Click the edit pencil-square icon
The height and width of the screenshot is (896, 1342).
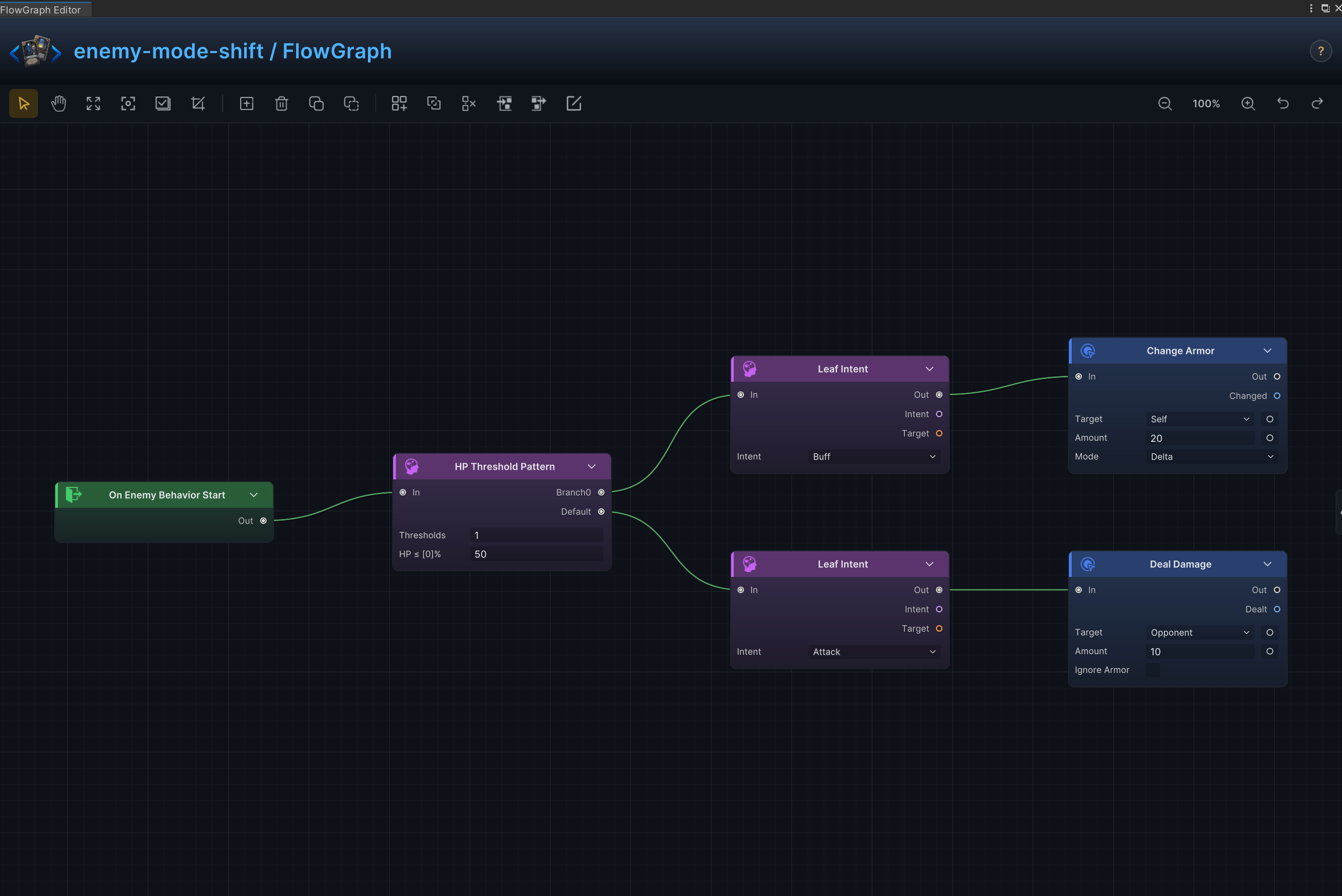point(573,103)
